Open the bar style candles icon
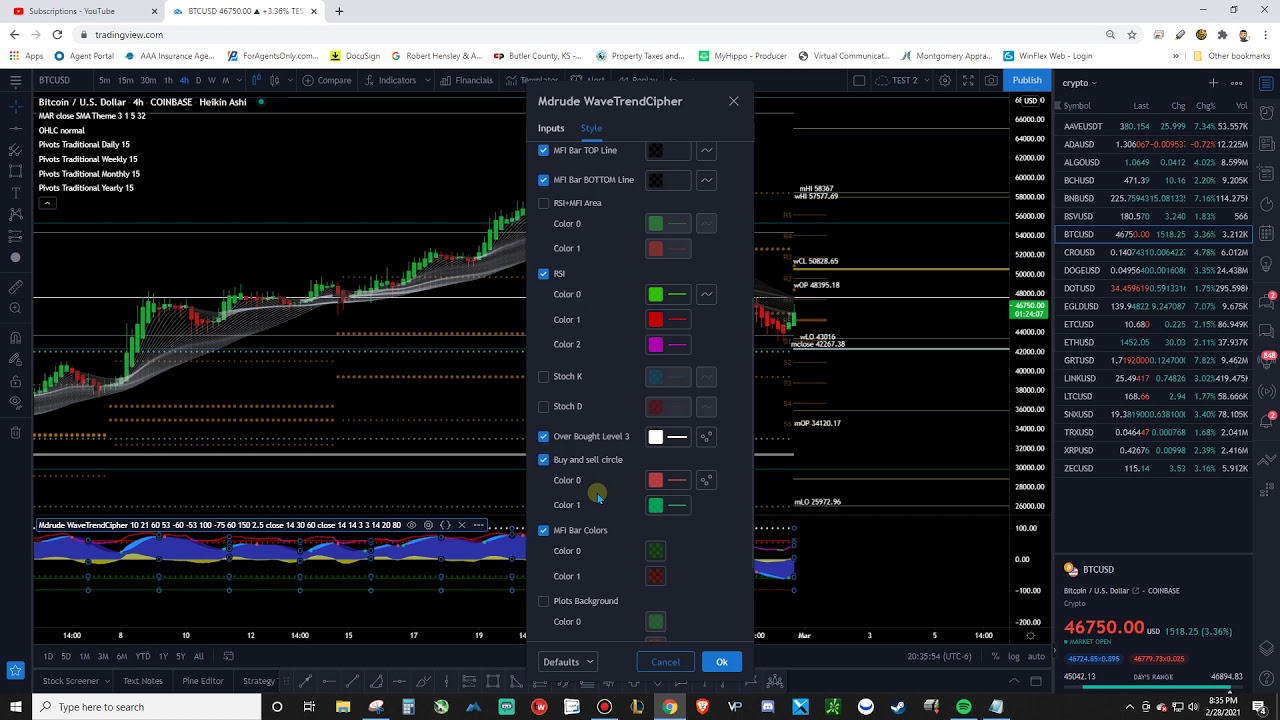1280x720 pixels. tap(273, 80)
